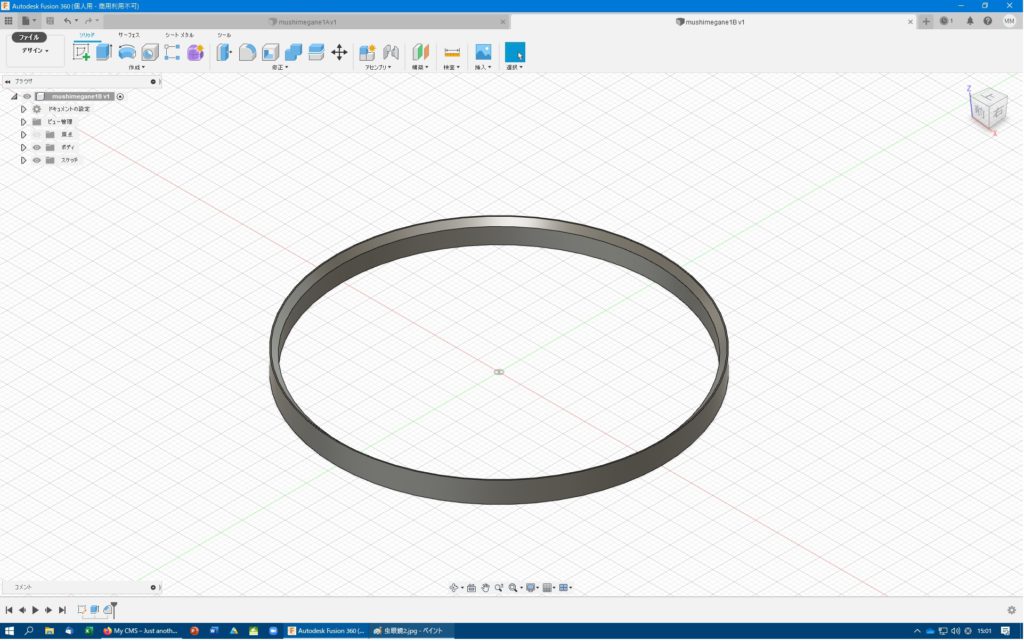Select the Joint tool
The width and height of the screenshot is (1024, 641).
391,52
